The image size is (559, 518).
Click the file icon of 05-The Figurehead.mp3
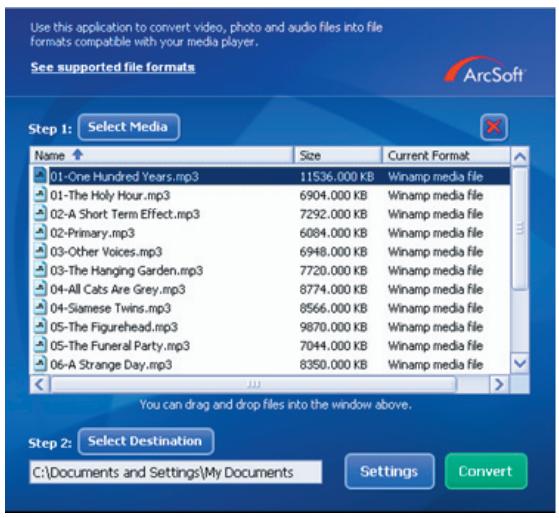click(40, 327)
